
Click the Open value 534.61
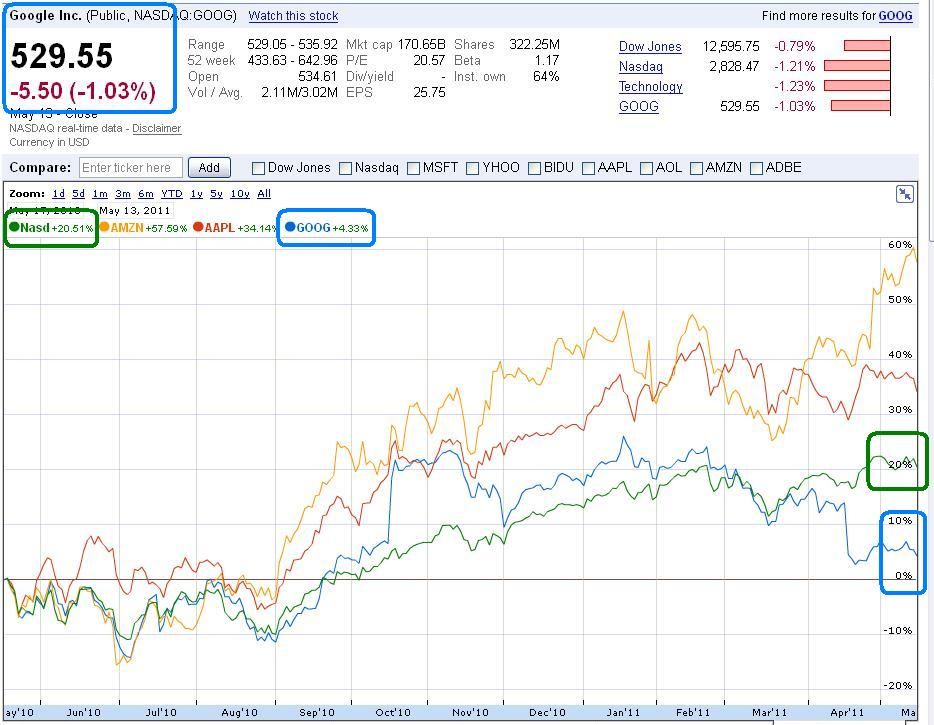coord(317,77)
